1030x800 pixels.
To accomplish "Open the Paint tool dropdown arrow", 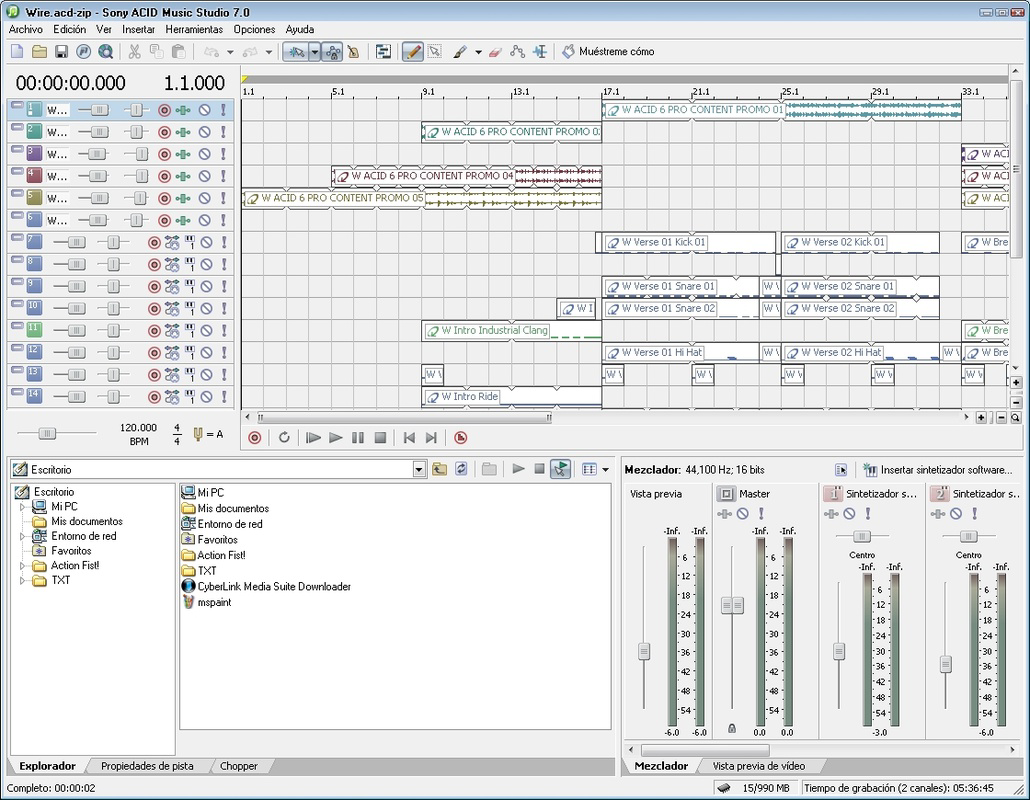I will (x=478, y=52).
